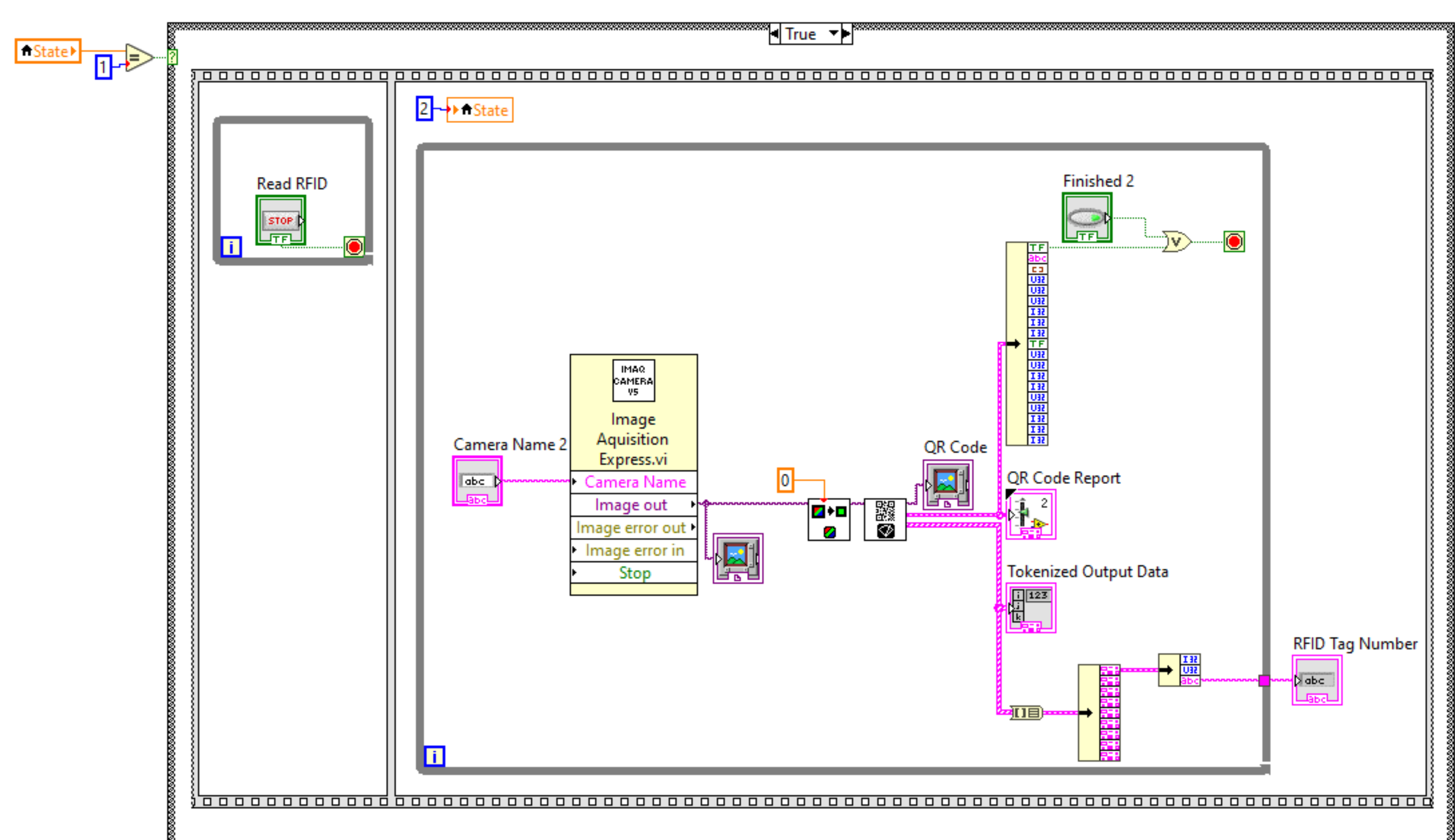This screenshot has width=1455, height=840.
Task: Select the OR logic gate node
Action: tap(1176, 241)
